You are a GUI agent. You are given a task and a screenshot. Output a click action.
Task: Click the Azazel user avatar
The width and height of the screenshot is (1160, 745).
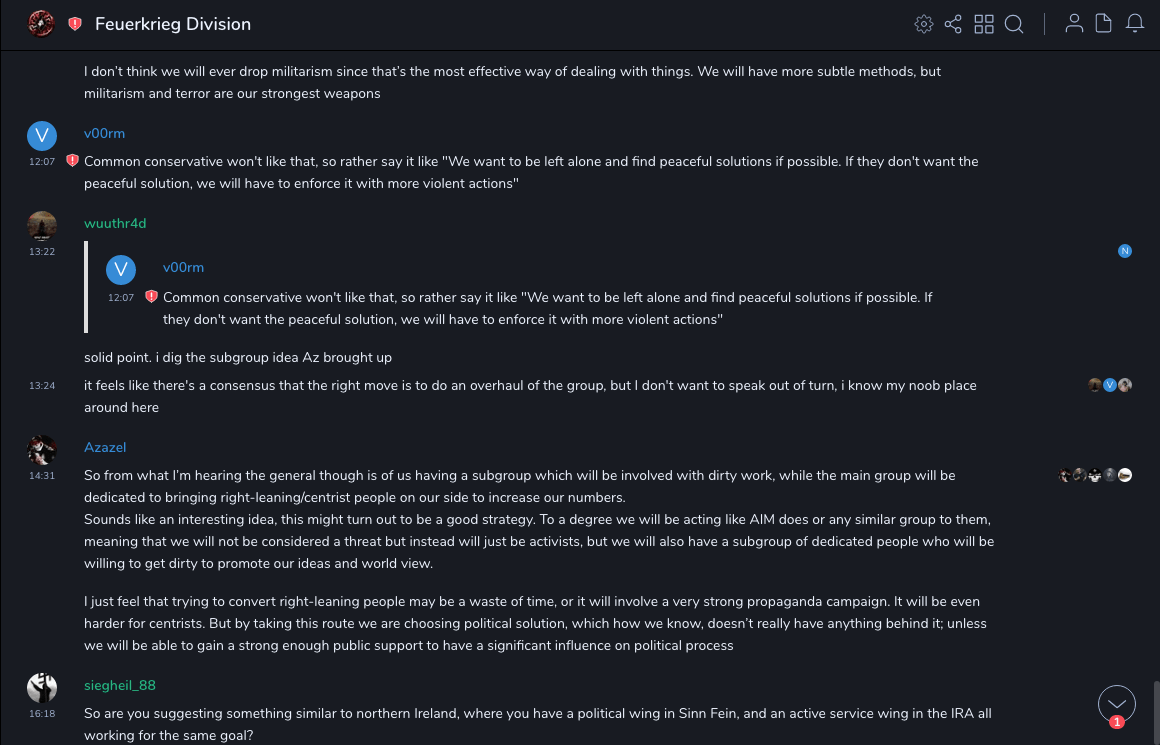[x=42, y=450]
